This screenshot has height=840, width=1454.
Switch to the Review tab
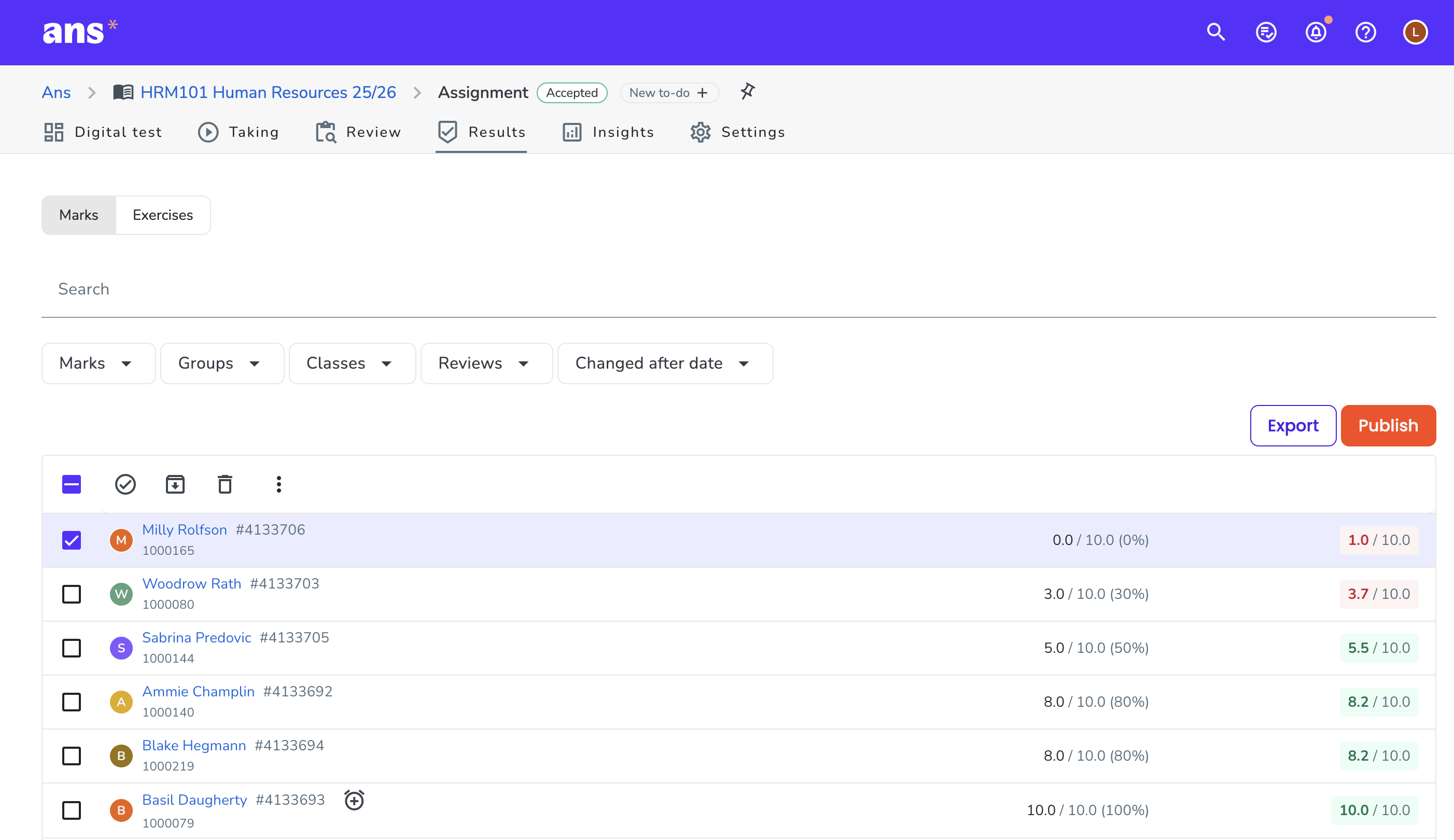coord(358,132)
